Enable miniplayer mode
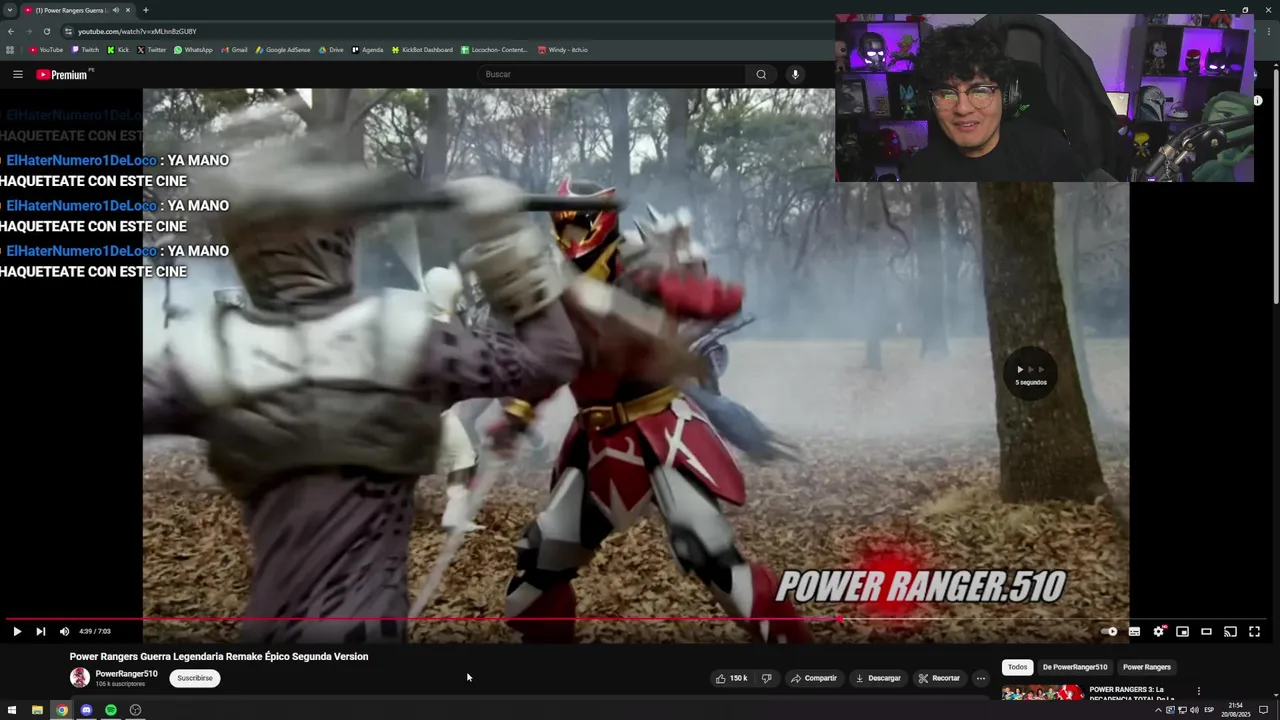Viewport: 1280px width, 720px height. pyautogui.click(x=1182, y=631)
